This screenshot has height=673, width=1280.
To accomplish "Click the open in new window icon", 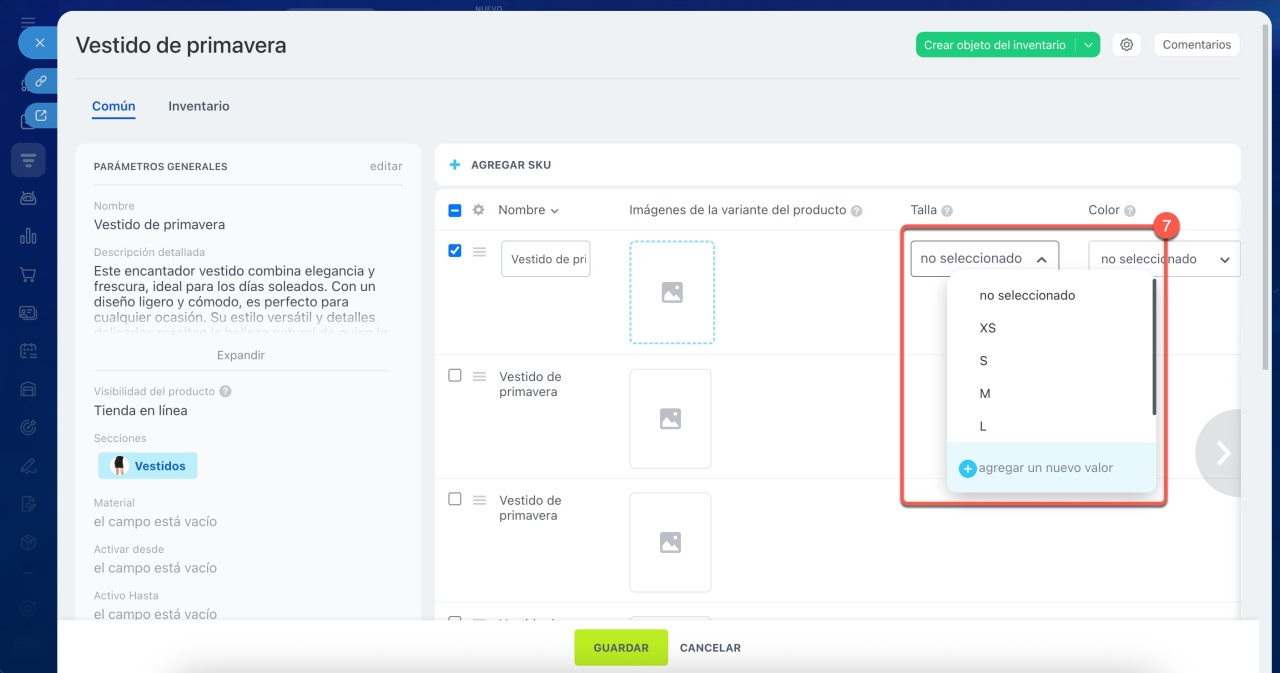I will click(x=41, y=116).
